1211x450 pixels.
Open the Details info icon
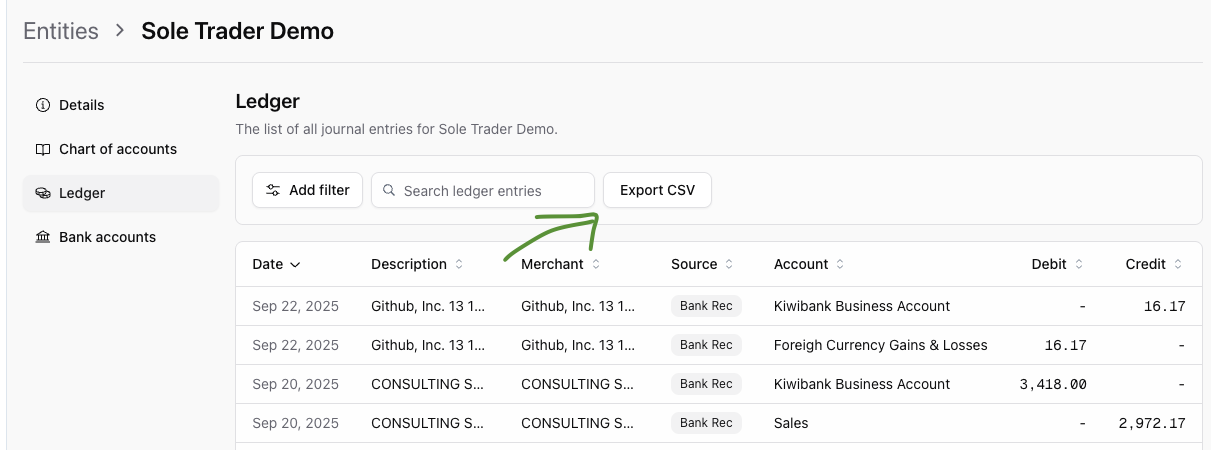click(43, 105)
